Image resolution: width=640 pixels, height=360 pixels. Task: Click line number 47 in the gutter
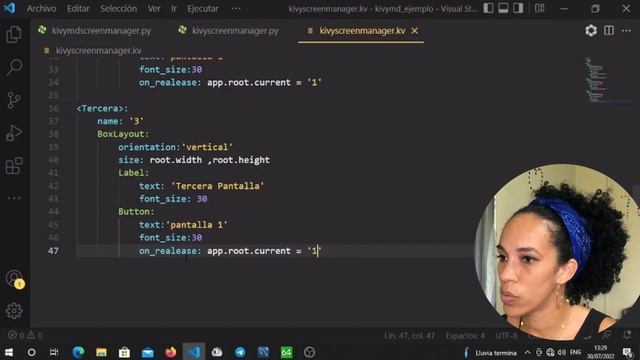(x=53, y=251)
